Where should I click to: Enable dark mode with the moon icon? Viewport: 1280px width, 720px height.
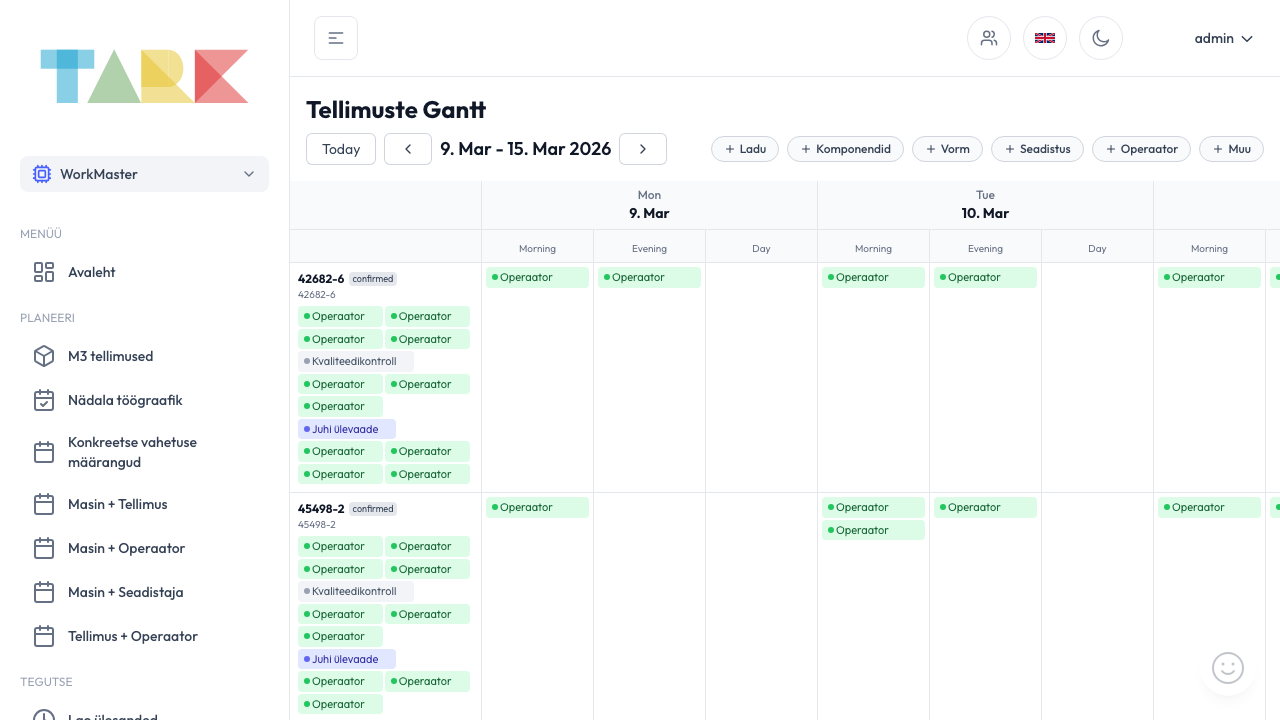point(1100,37)
